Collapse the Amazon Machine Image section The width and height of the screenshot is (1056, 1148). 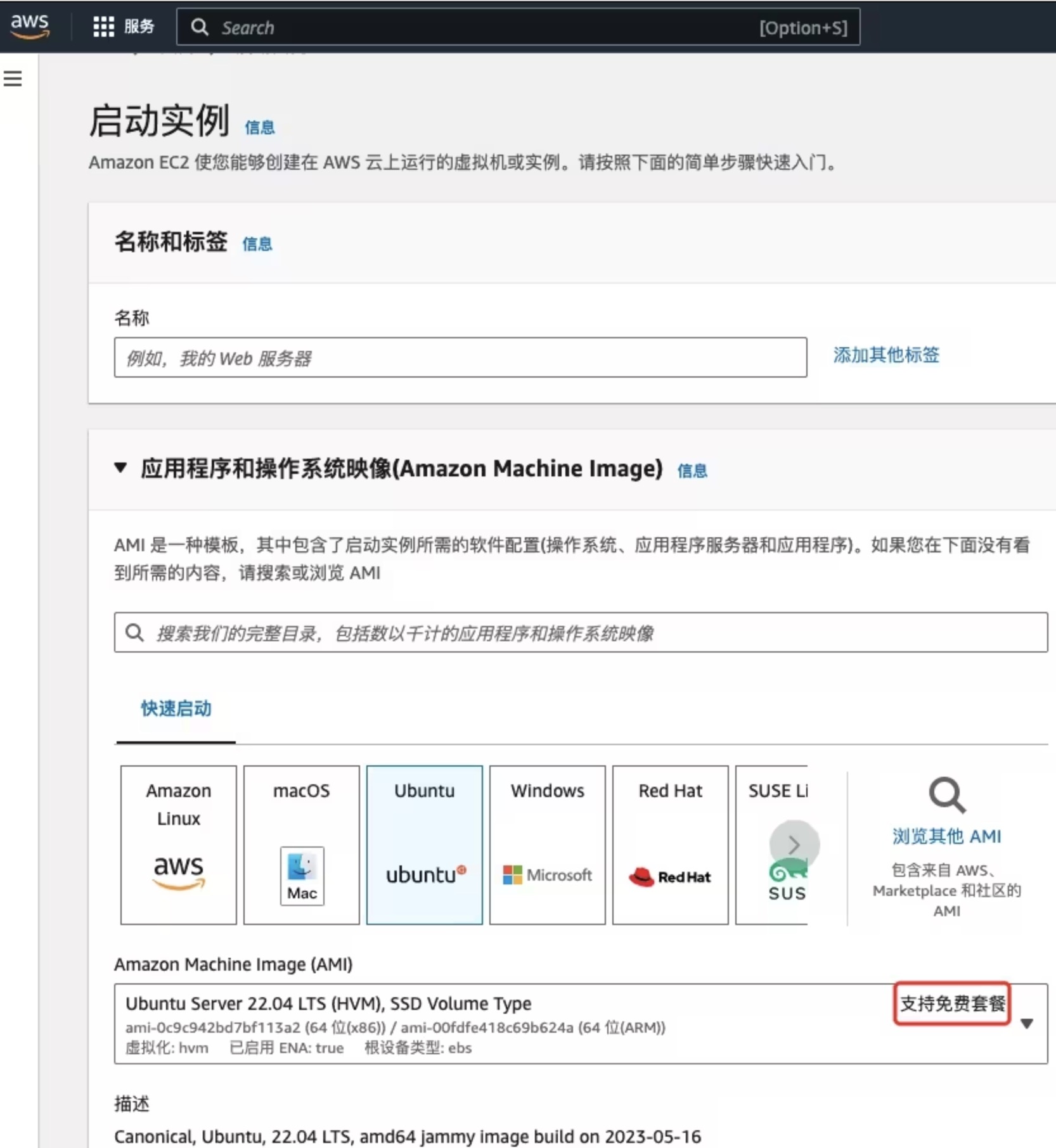(x=120, y=468)
